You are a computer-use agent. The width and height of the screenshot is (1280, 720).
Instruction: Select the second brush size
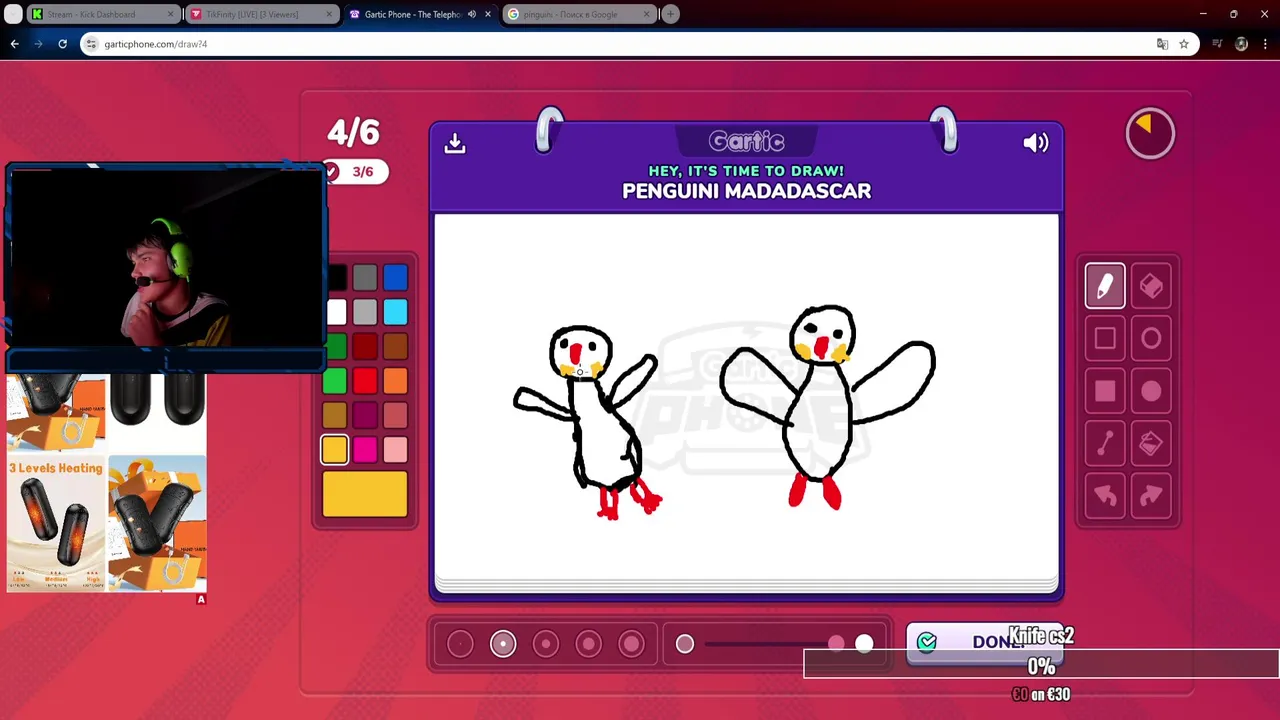pyautogui.click(x=503, y=644)
